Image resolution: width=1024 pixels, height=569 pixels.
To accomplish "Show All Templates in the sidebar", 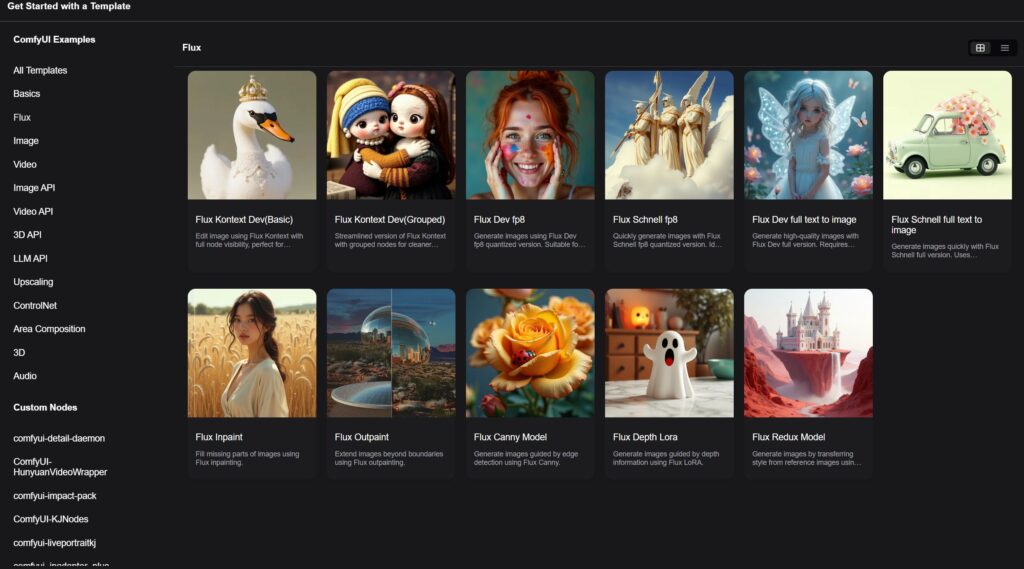I will [40, 70].
